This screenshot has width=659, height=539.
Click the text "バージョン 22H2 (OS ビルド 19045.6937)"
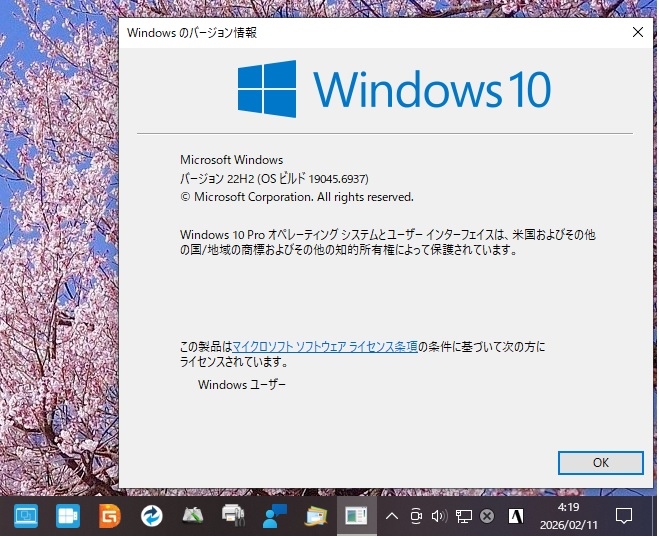point(275,180)
